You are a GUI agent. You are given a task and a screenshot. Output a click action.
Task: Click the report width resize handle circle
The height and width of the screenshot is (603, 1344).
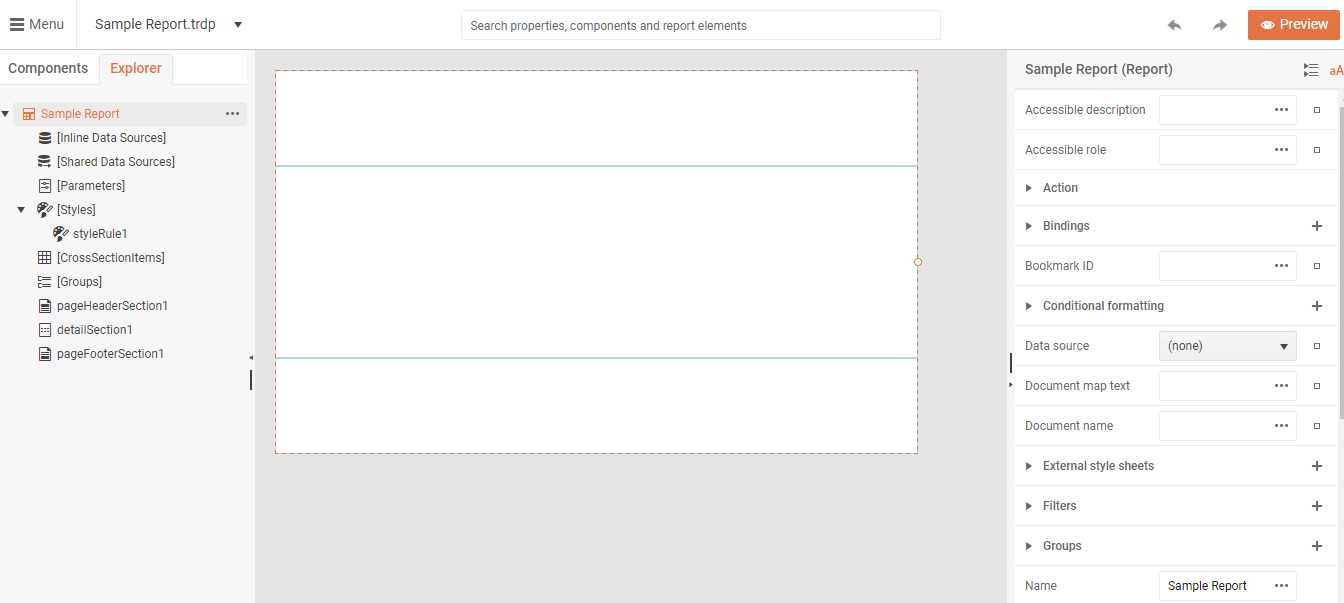[918, 262]
